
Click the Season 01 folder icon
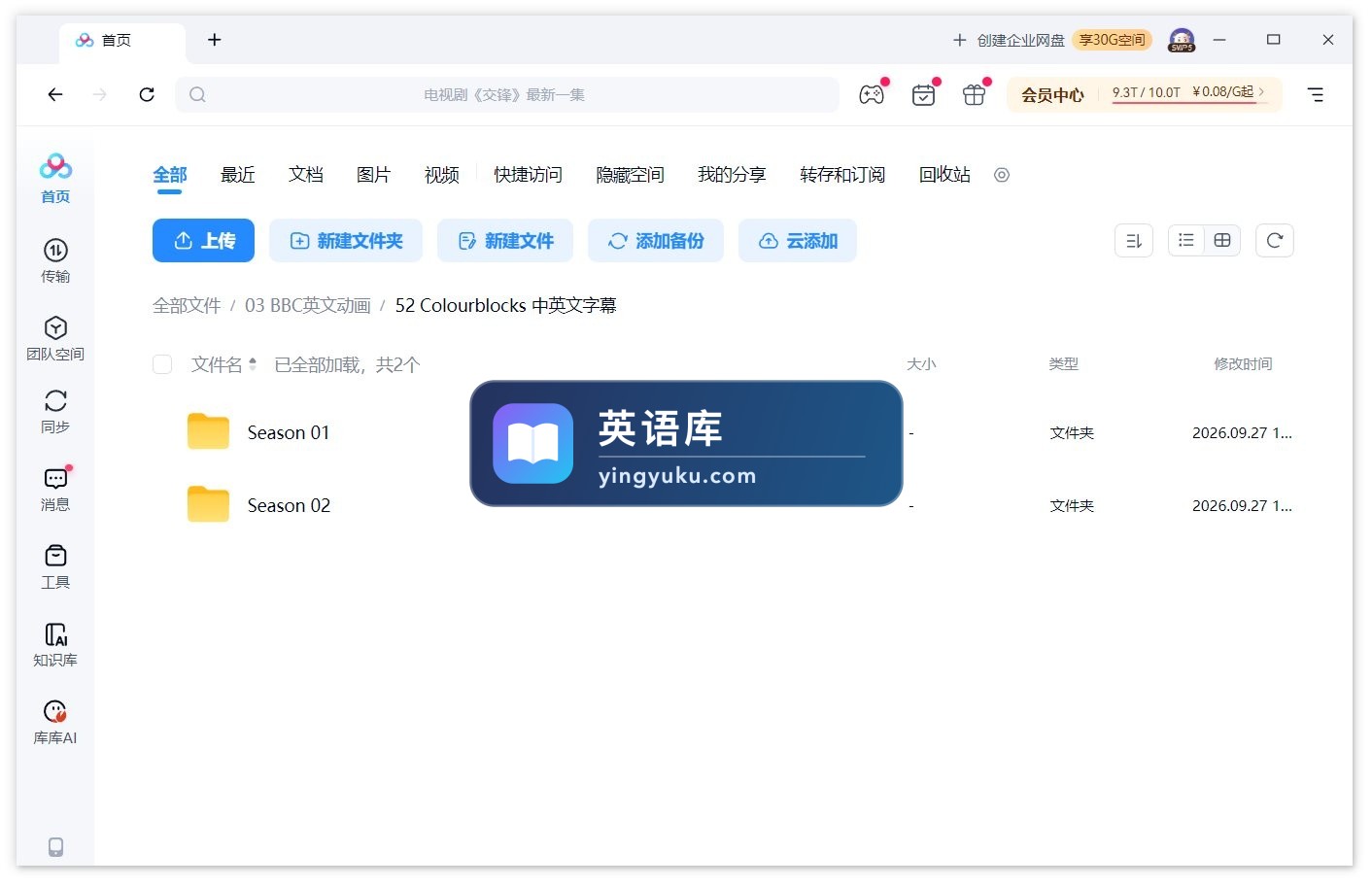click(208, 431)
